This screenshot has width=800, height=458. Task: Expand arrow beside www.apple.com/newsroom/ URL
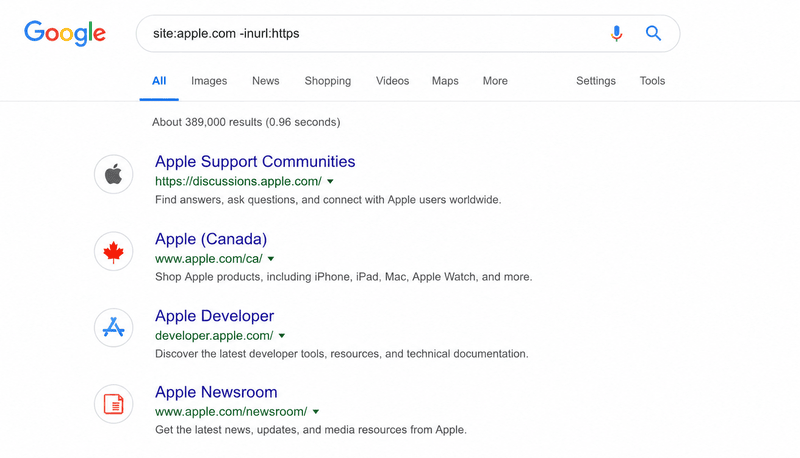(x=316, y=412)
